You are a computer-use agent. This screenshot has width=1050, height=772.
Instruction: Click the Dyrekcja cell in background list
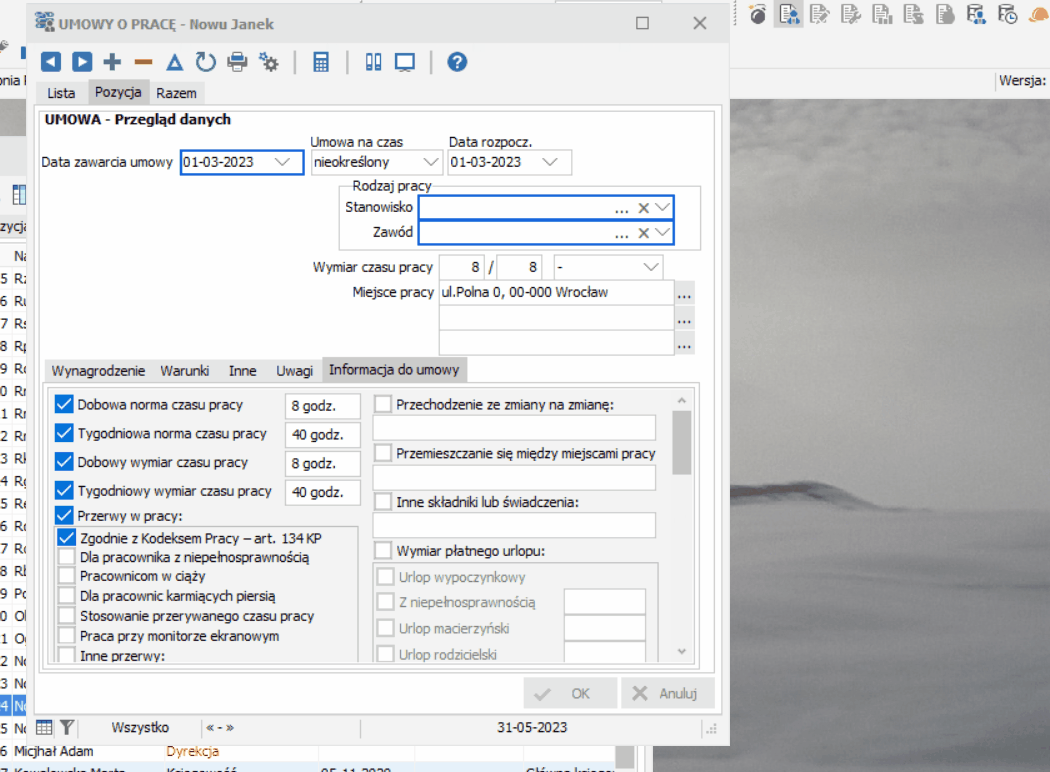point(193,751)
